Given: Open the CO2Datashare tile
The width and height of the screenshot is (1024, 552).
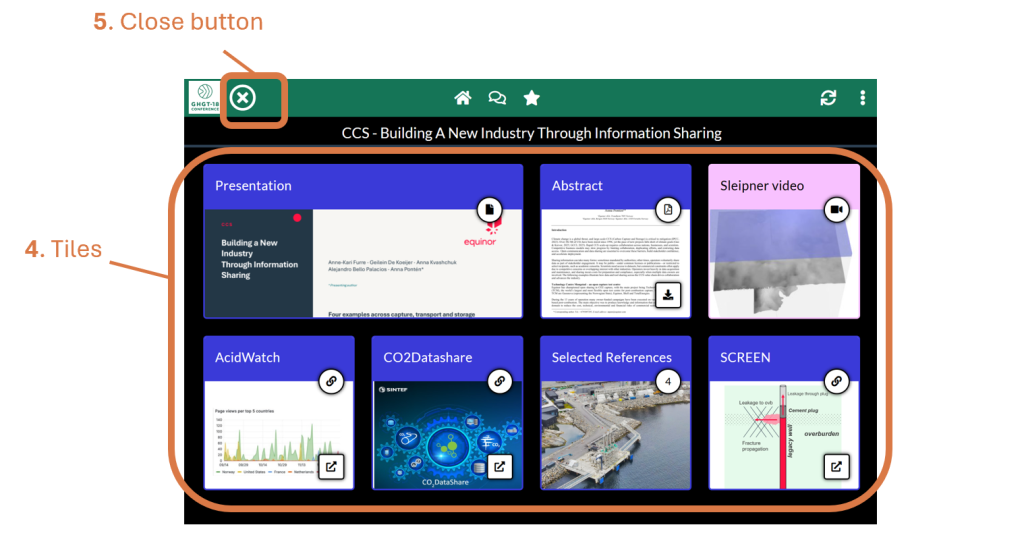Looking at the screenshot, I should point(447,413).
